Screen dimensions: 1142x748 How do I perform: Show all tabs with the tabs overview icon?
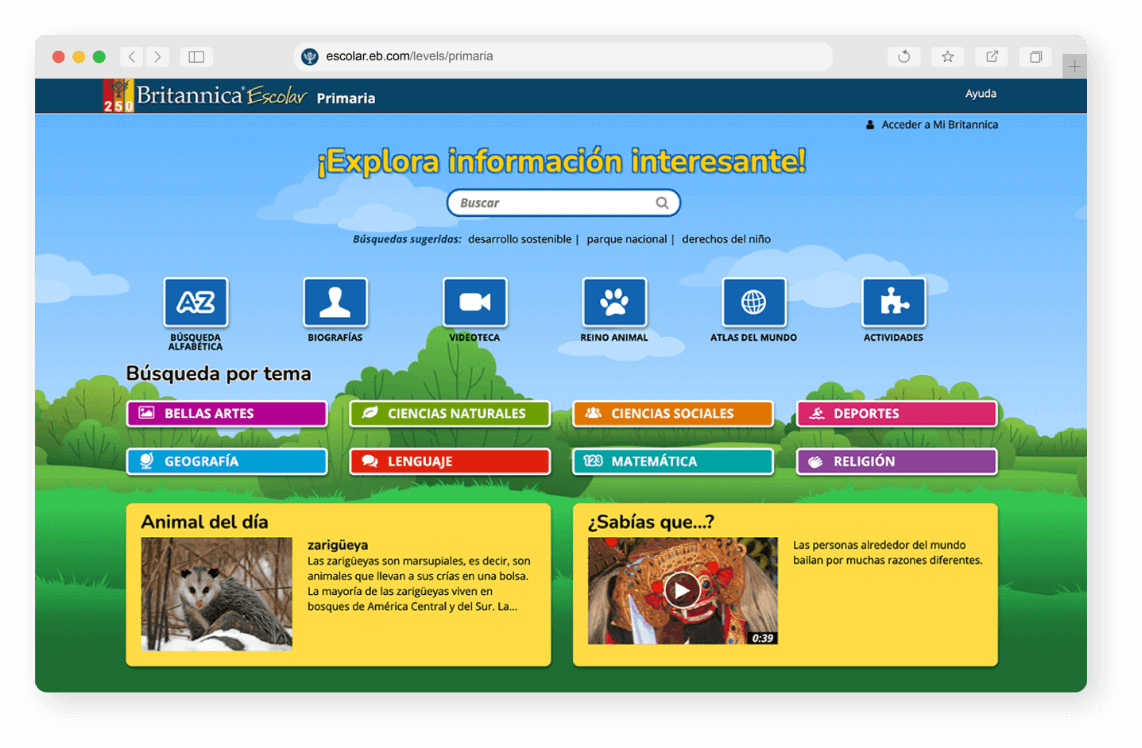(x=1036, y=56)
